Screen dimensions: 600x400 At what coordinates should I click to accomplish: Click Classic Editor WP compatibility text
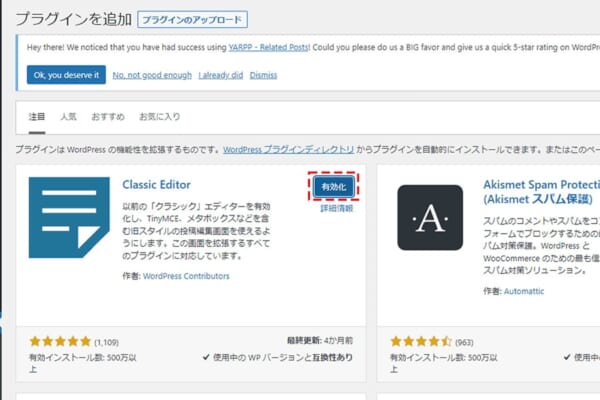[x=277, y=357]
